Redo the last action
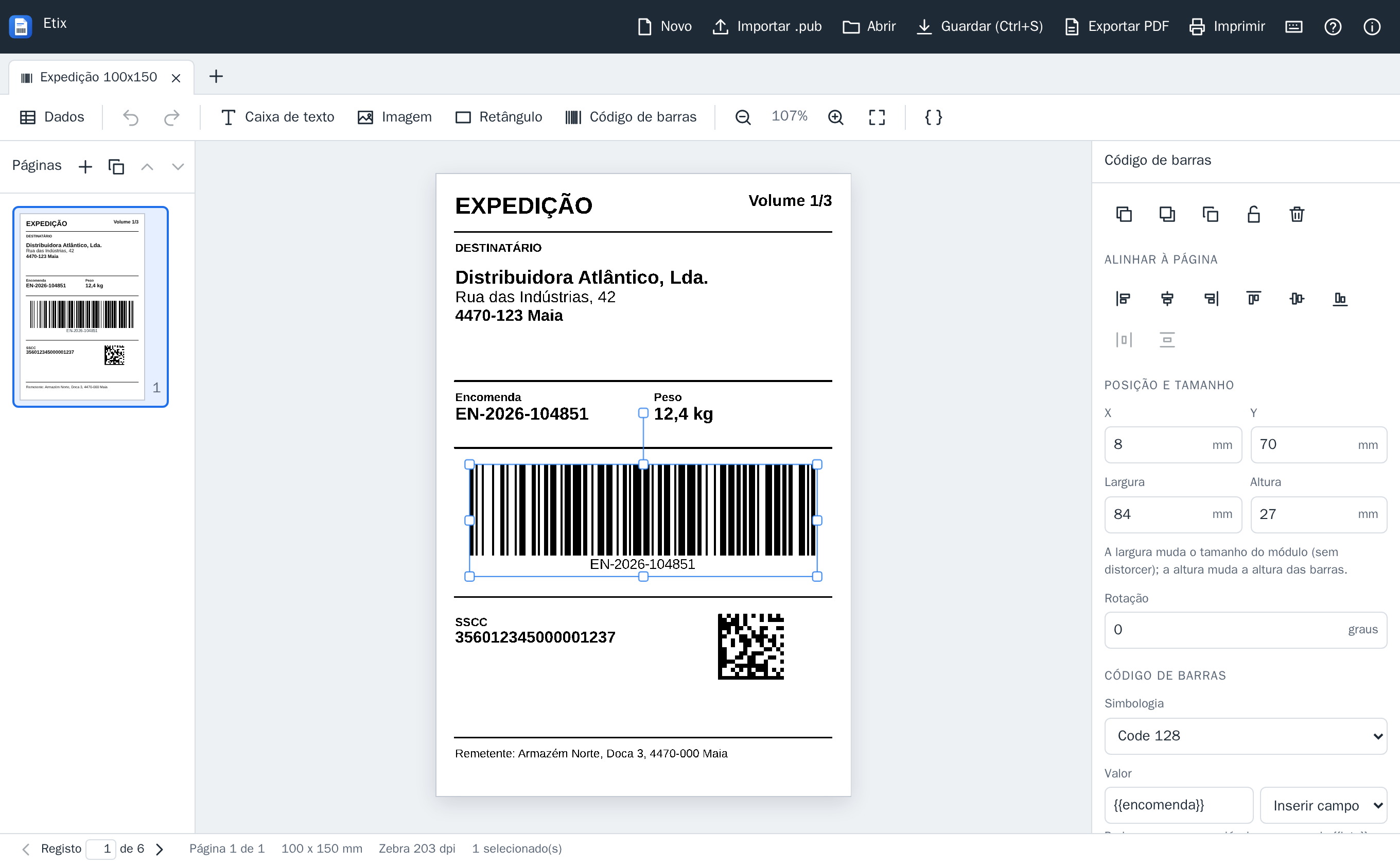This screenshot has width=1400, height=865. click(171, 117)
